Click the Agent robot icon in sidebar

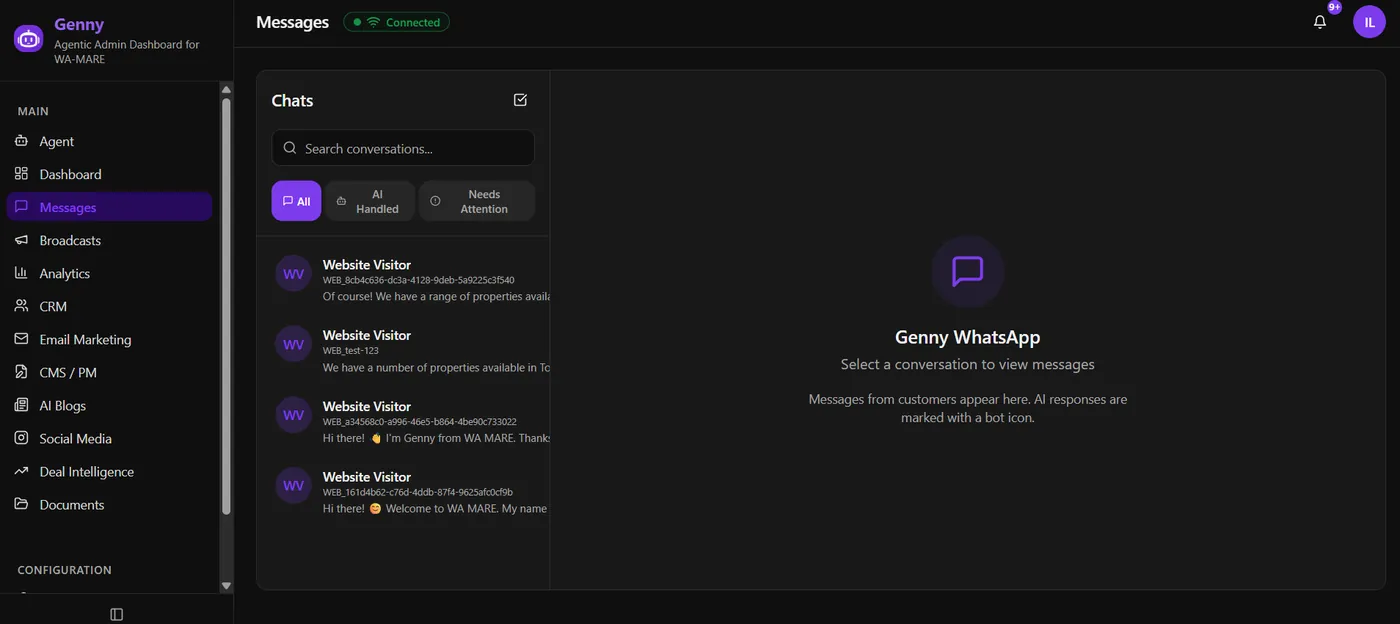click(21, 141)
